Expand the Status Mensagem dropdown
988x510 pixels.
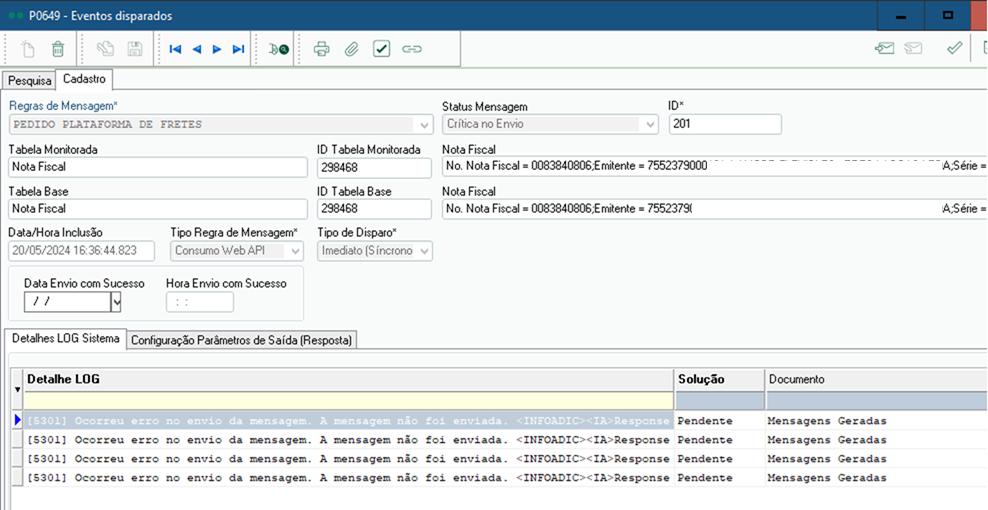click(651, 125)
